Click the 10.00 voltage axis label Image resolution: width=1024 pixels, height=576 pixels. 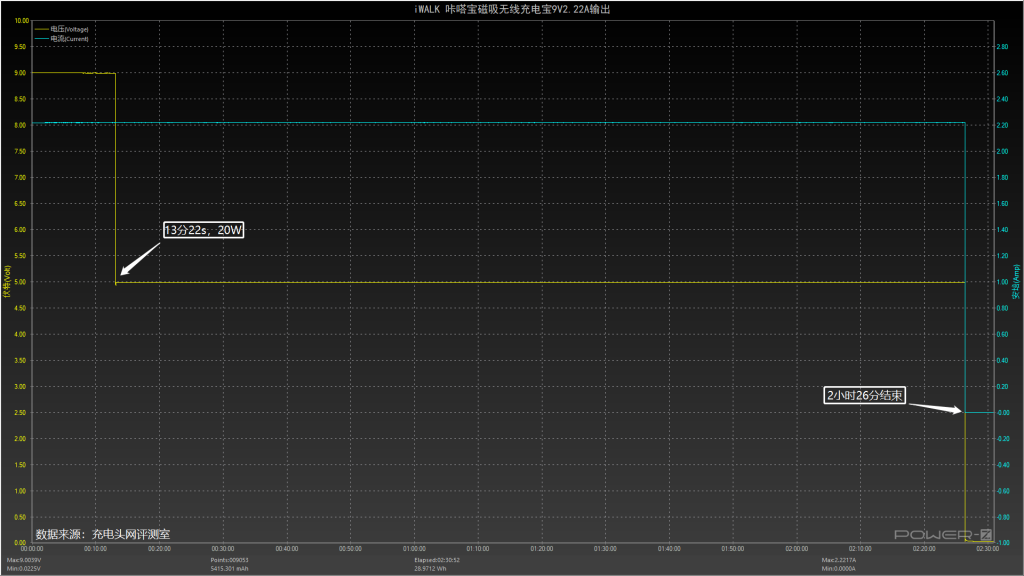(22, 21)
